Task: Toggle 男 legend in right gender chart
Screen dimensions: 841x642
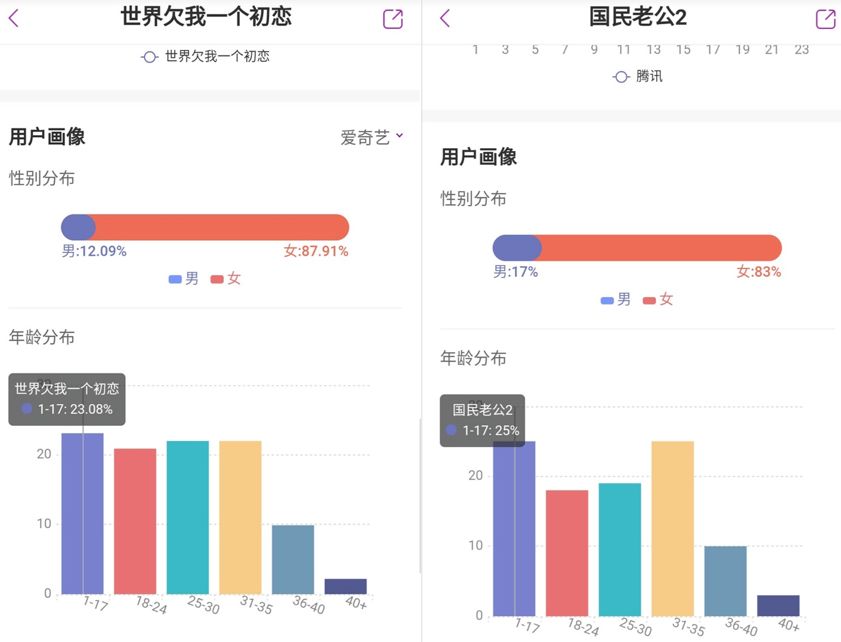Action: coord(616,300)
